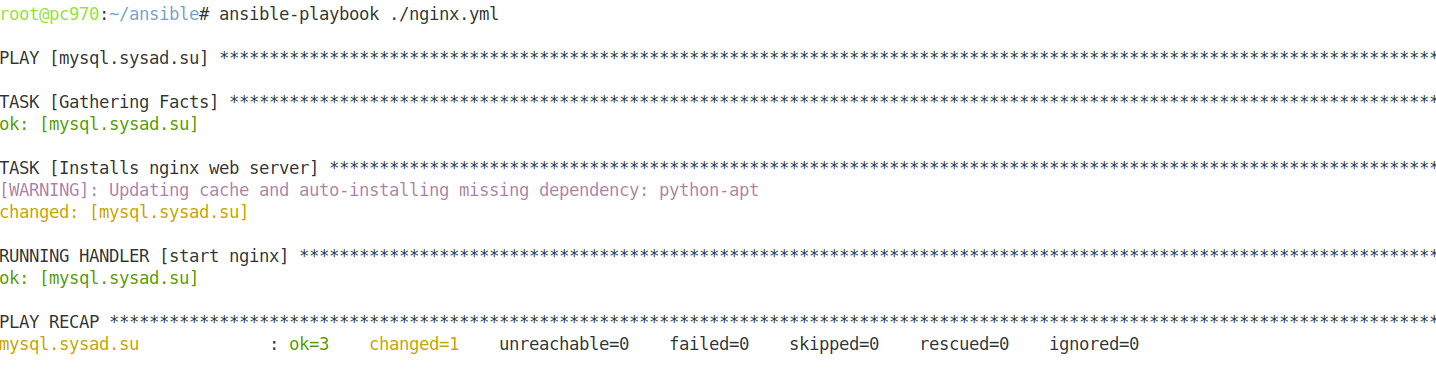Click the changed=1 recap value
The image size is (1436, 373).
pos(414,344)
